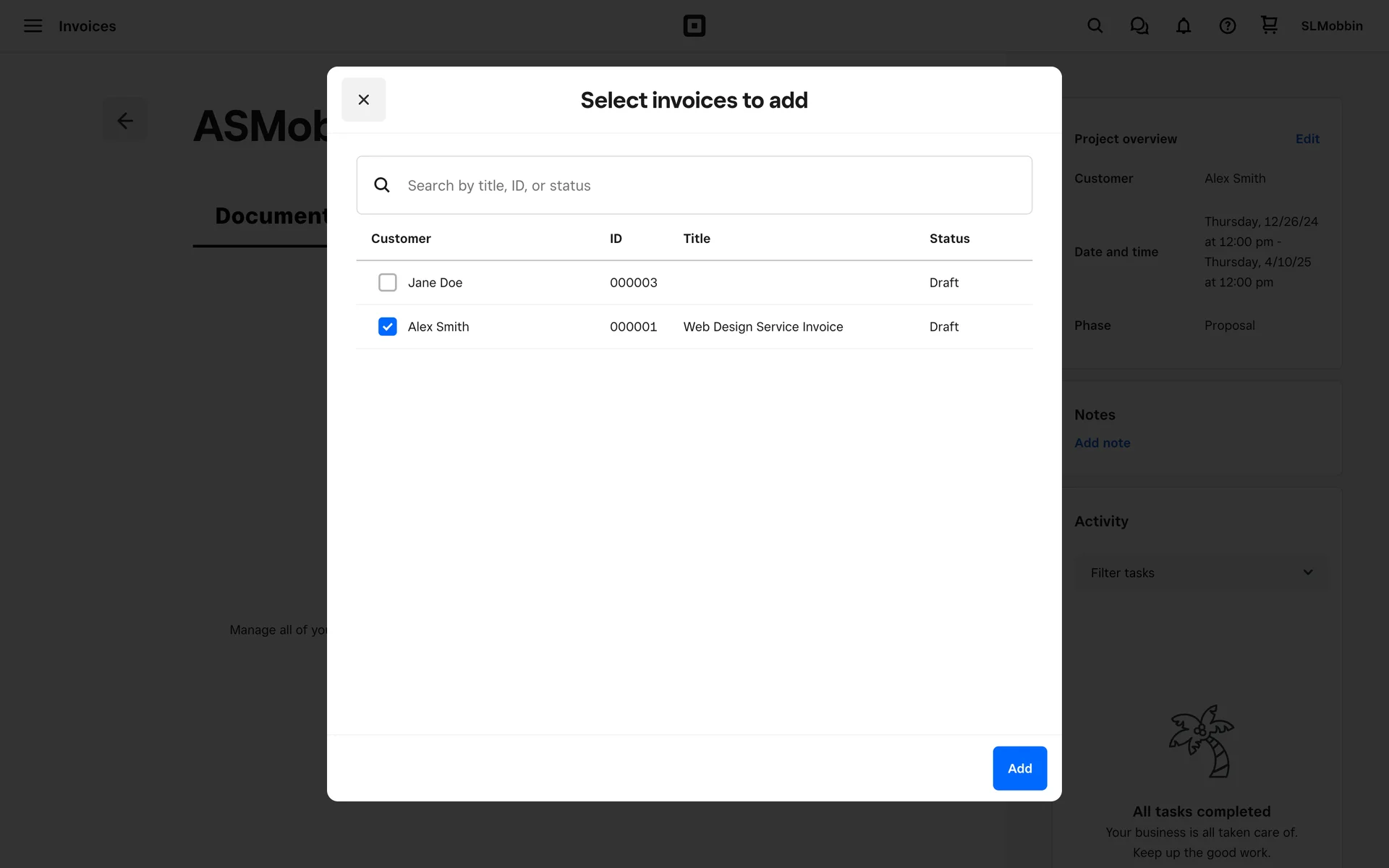Switch to the Documents tab

tap(271, 216)
